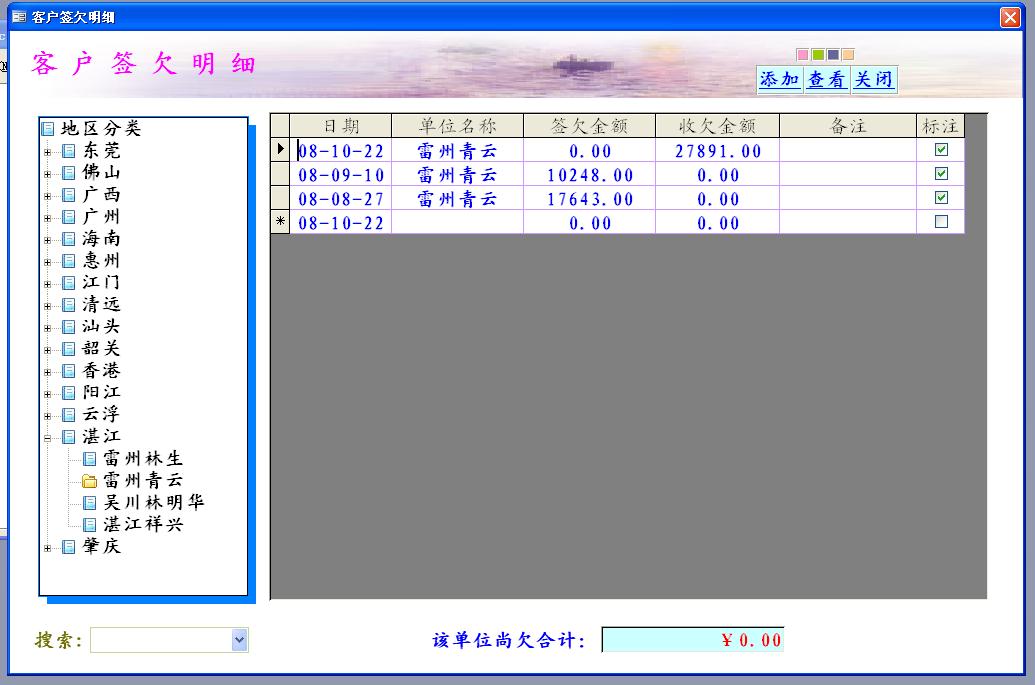Select the 汕头 tree item
This screenshot has width=1035, height=685.
[x=101, y=326]
